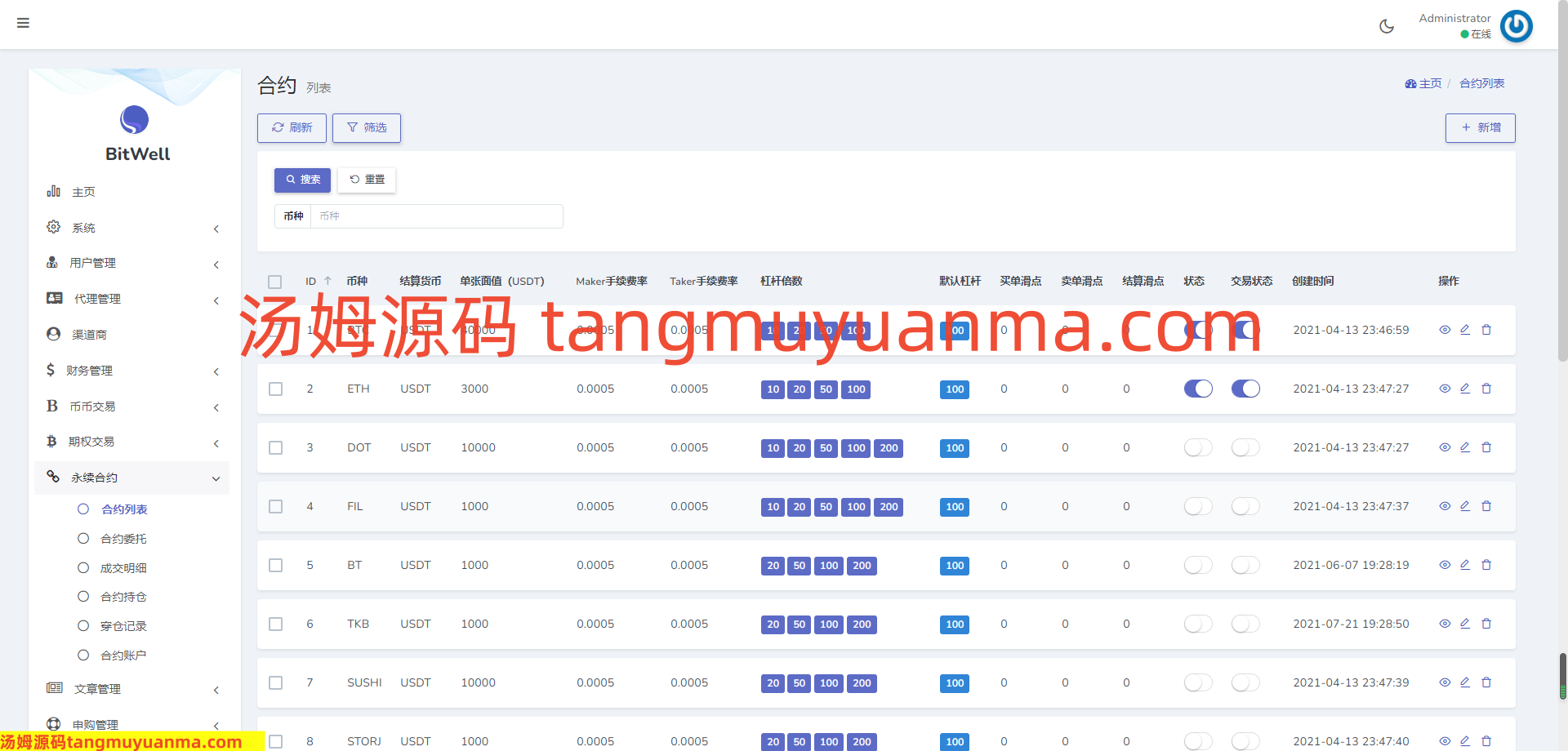Sort the table by ID column
The width and height of the screenshot is (1568, 751).
coord(327,281)
